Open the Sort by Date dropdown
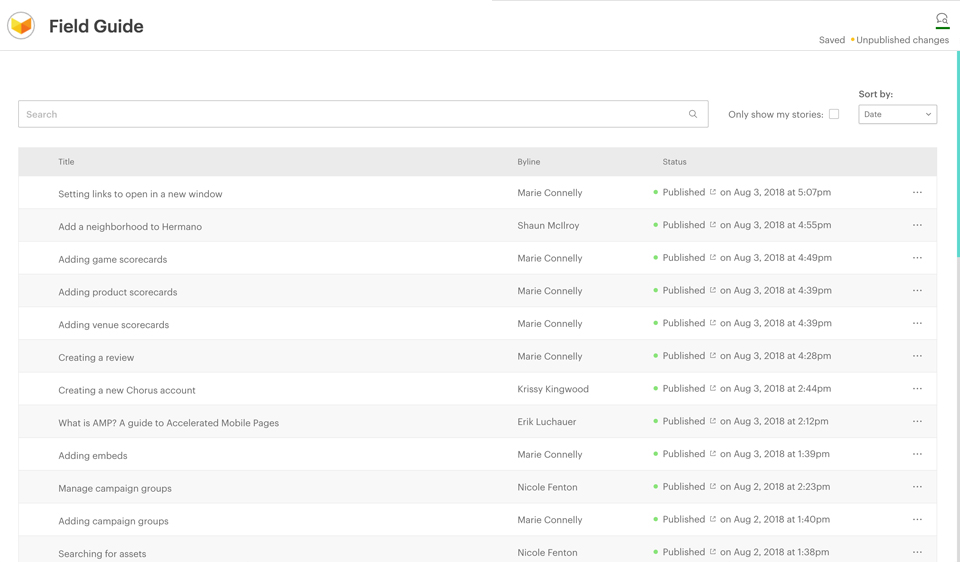 897,114
